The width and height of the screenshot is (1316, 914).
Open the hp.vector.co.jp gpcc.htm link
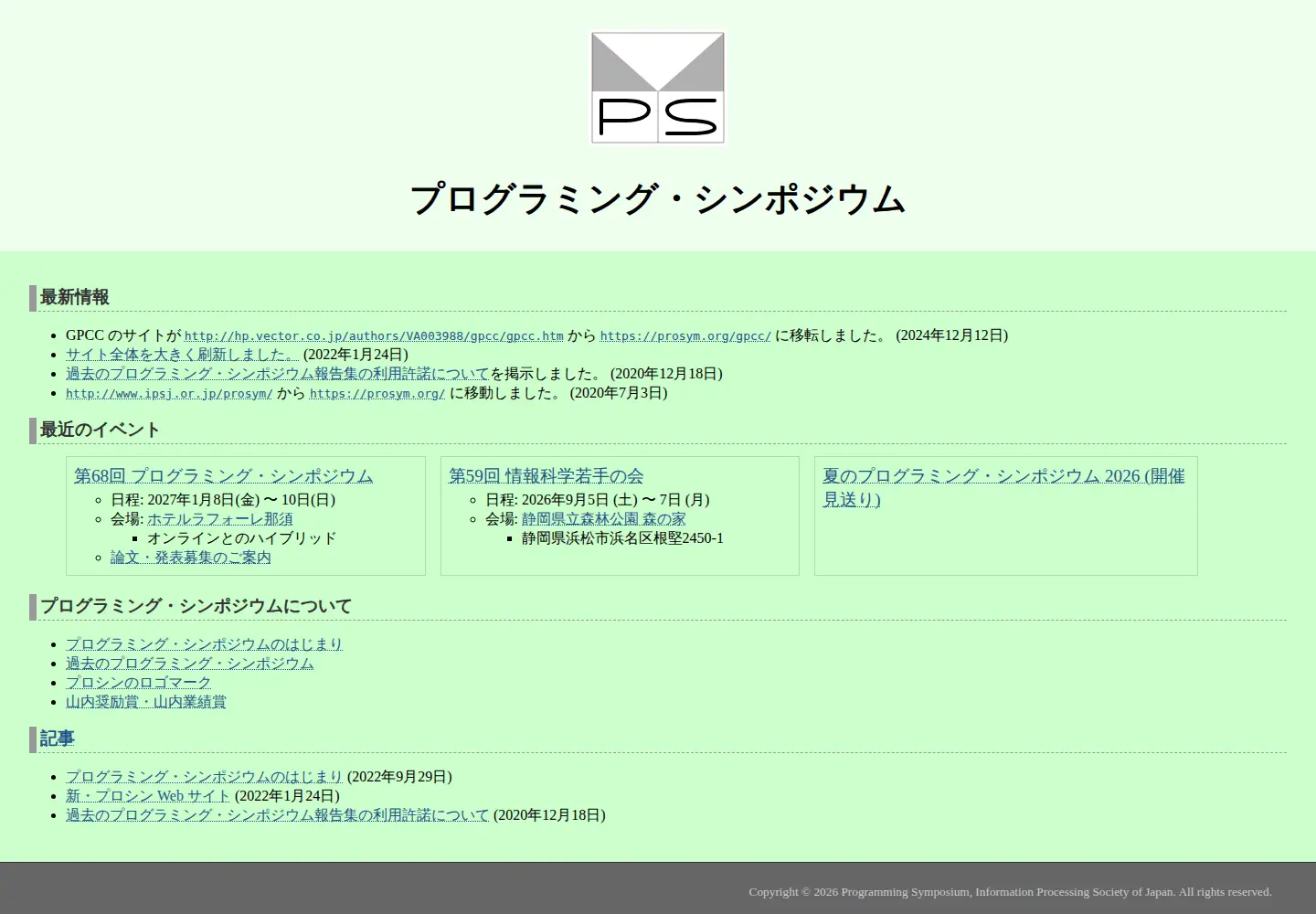coord(374,336)
